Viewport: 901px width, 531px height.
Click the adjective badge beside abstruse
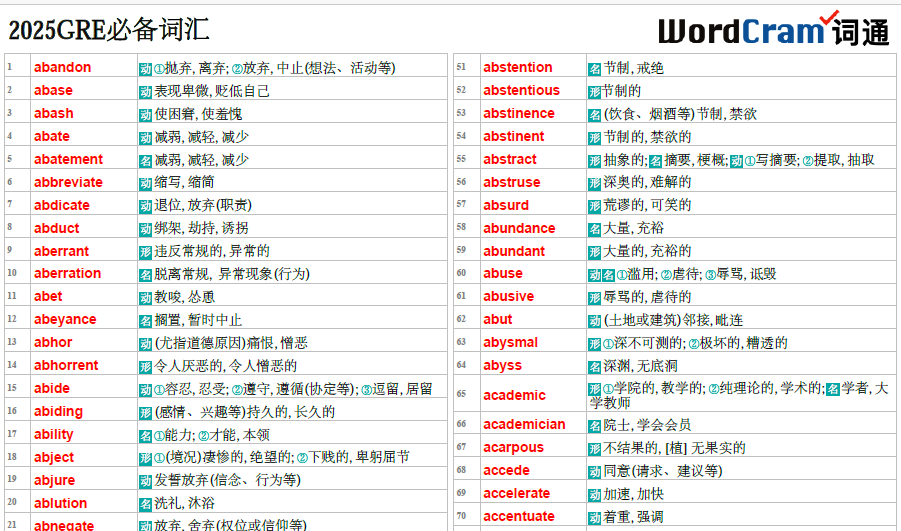coord(595,183)
